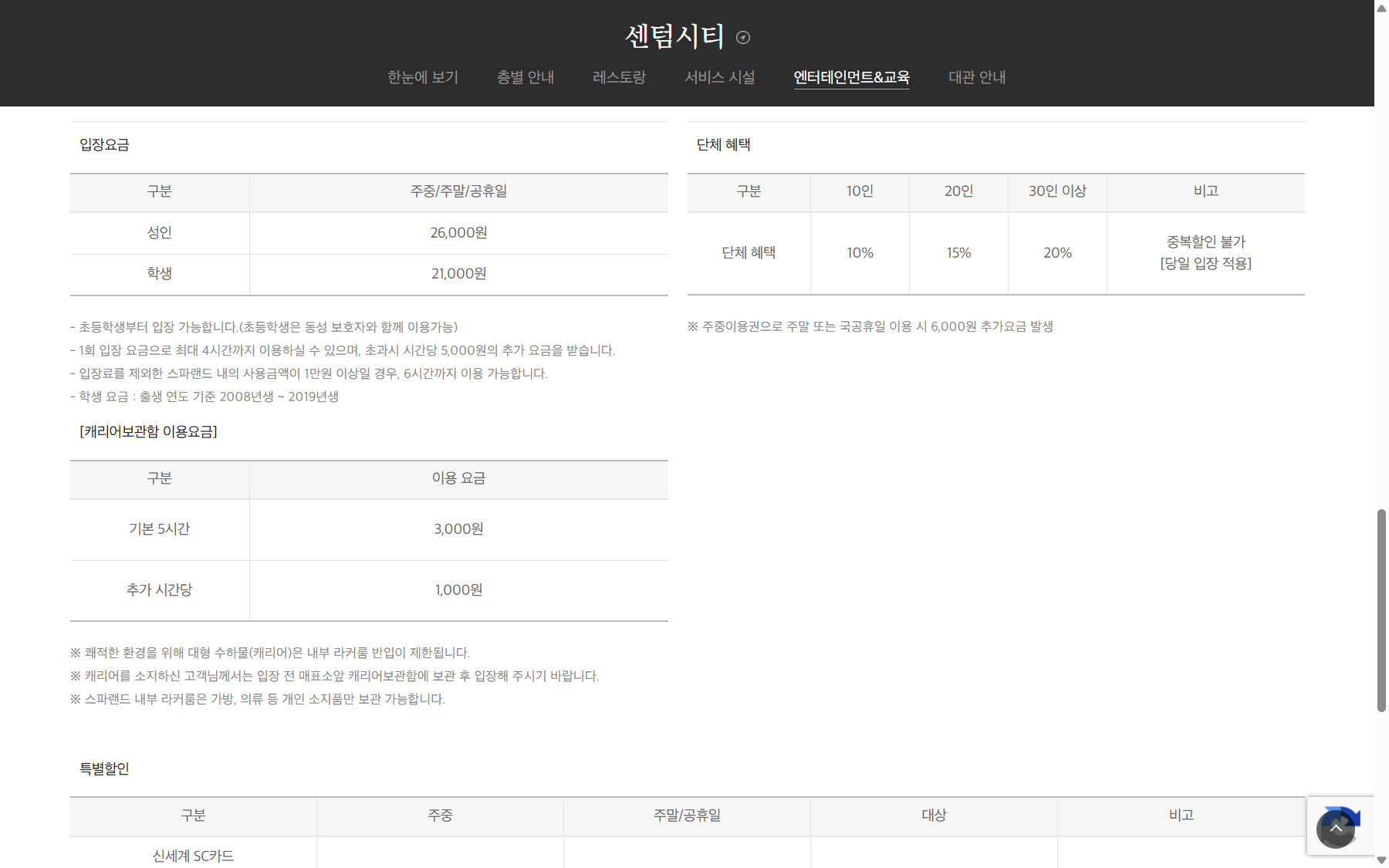Click the 성인 row label
This screenshot has width=1389, height=868.
click(x=160, y=233)
